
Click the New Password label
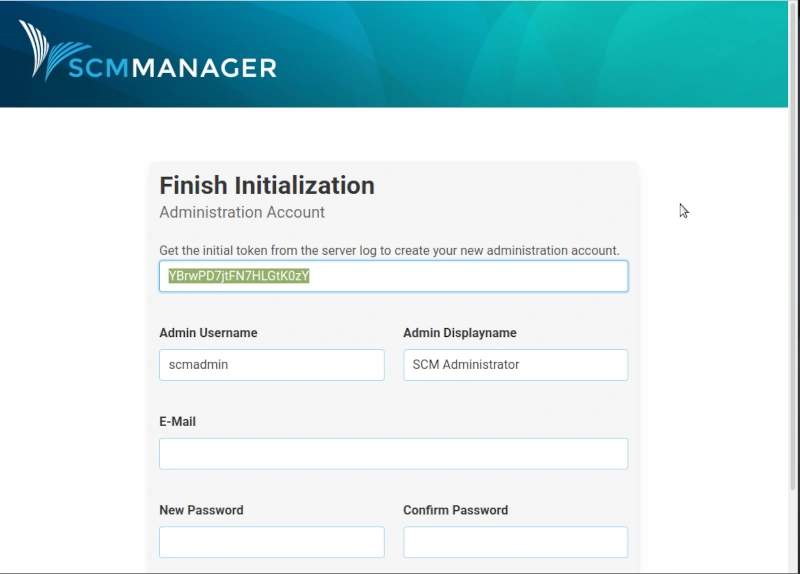point(202,510)
